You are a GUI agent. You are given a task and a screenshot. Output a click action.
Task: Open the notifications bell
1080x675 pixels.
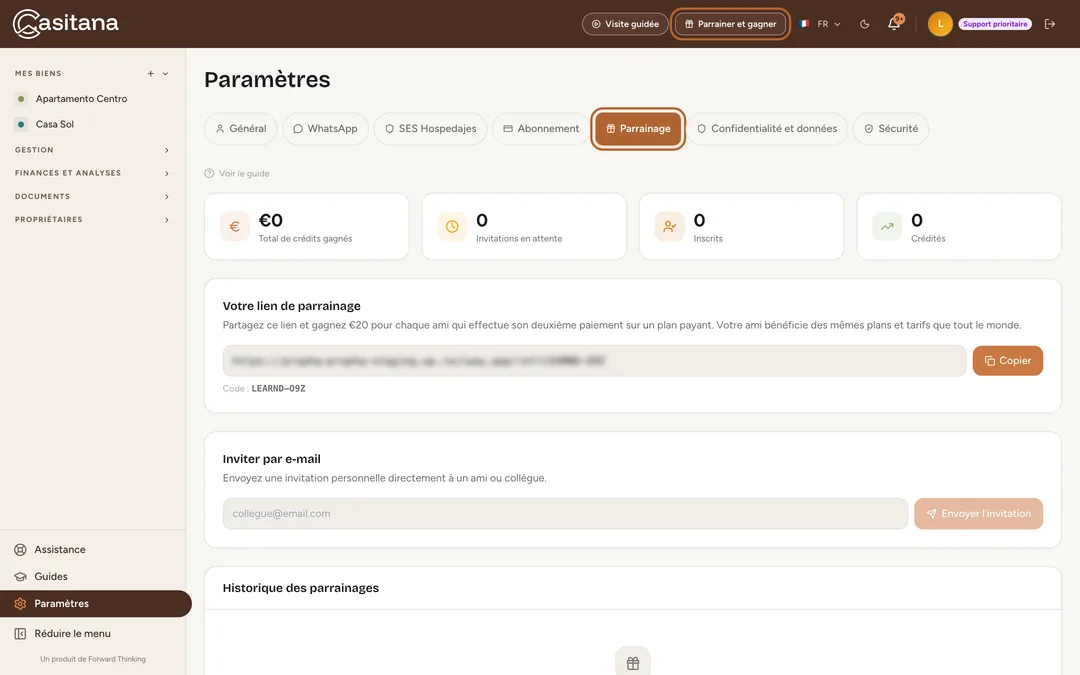[894, 23]
